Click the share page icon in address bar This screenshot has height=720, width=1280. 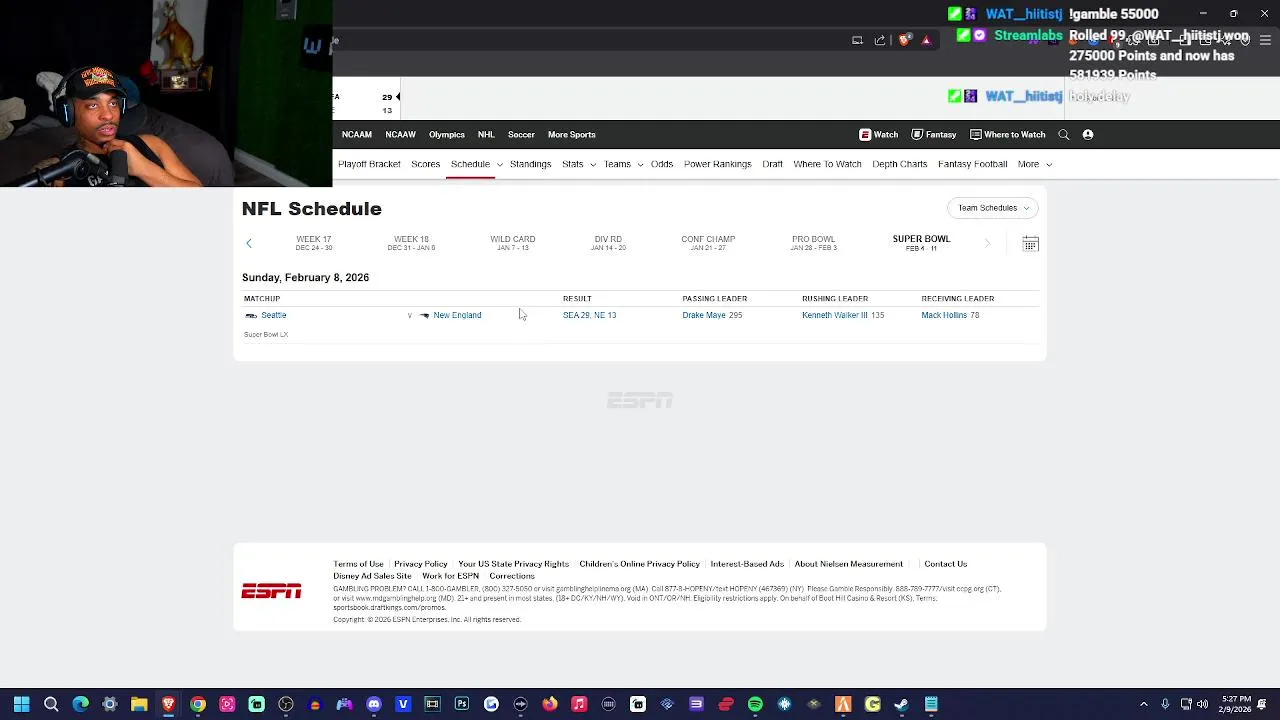[x=880, y=40]
